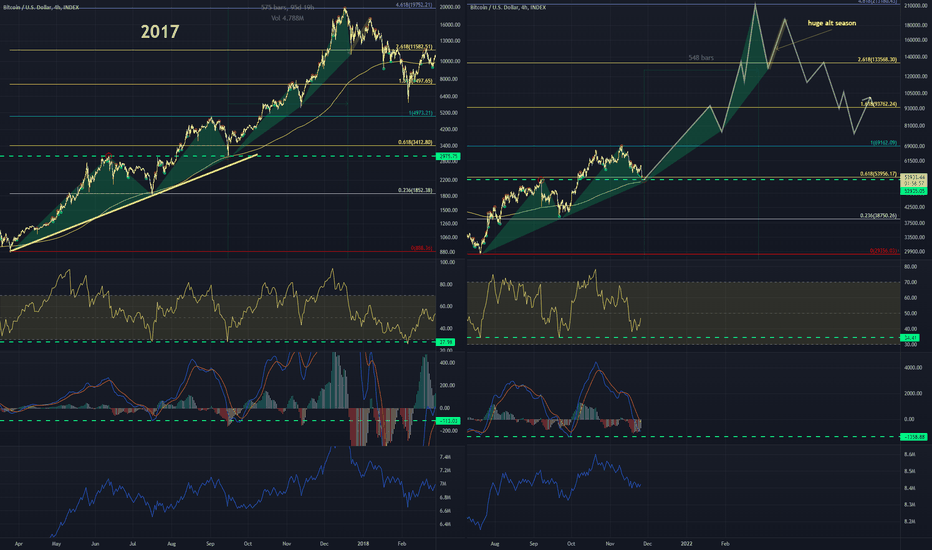The height and width of the screenshot is (550, 932).
Task: Click the 400.00 MACD axis label
Action: coord(448,363)
